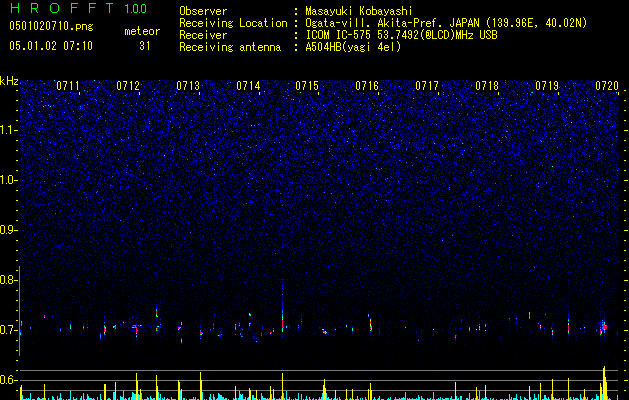Screen dimensions: 629x400
Task: Click time marker 0711
Action: (68, 86)
